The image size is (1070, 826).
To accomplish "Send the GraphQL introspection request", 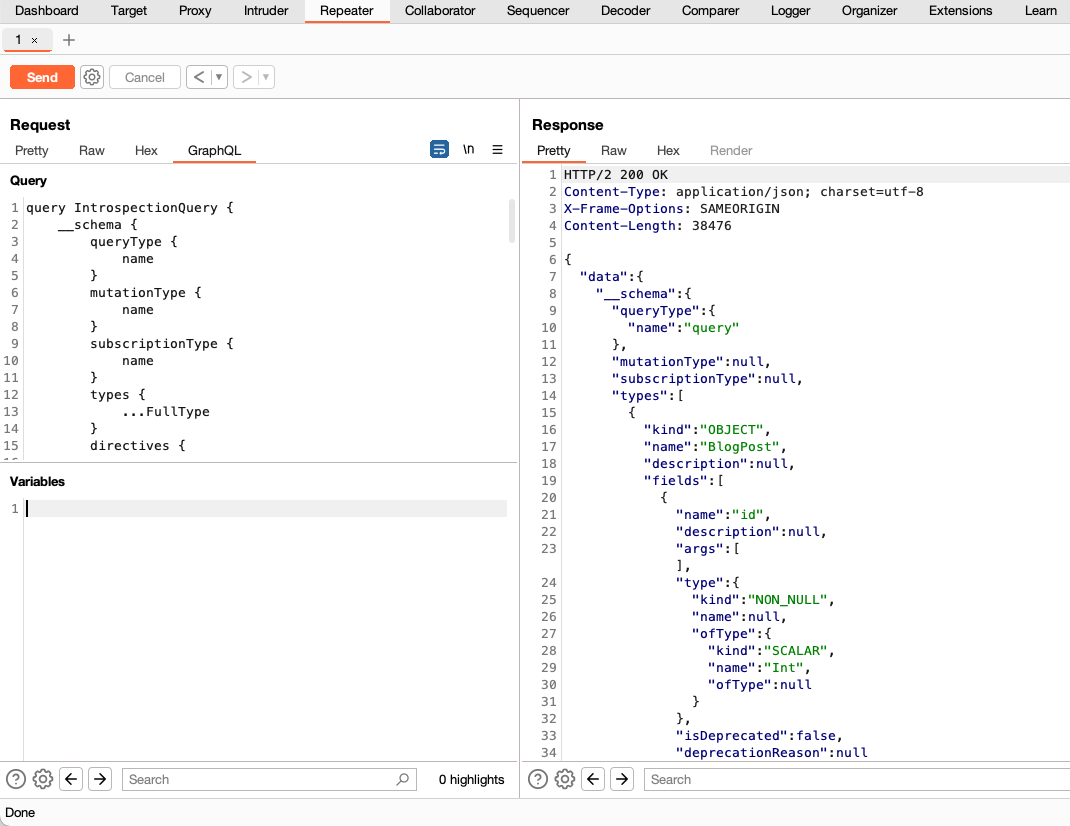I will point(41,76).
